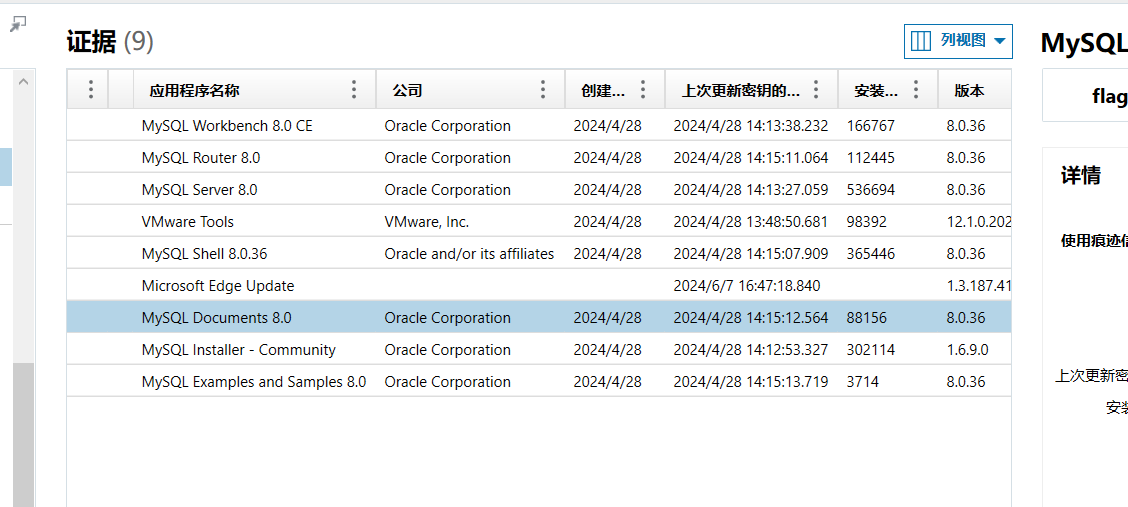Click the VMware, Inc. company cell

click(x=427, y=222)
